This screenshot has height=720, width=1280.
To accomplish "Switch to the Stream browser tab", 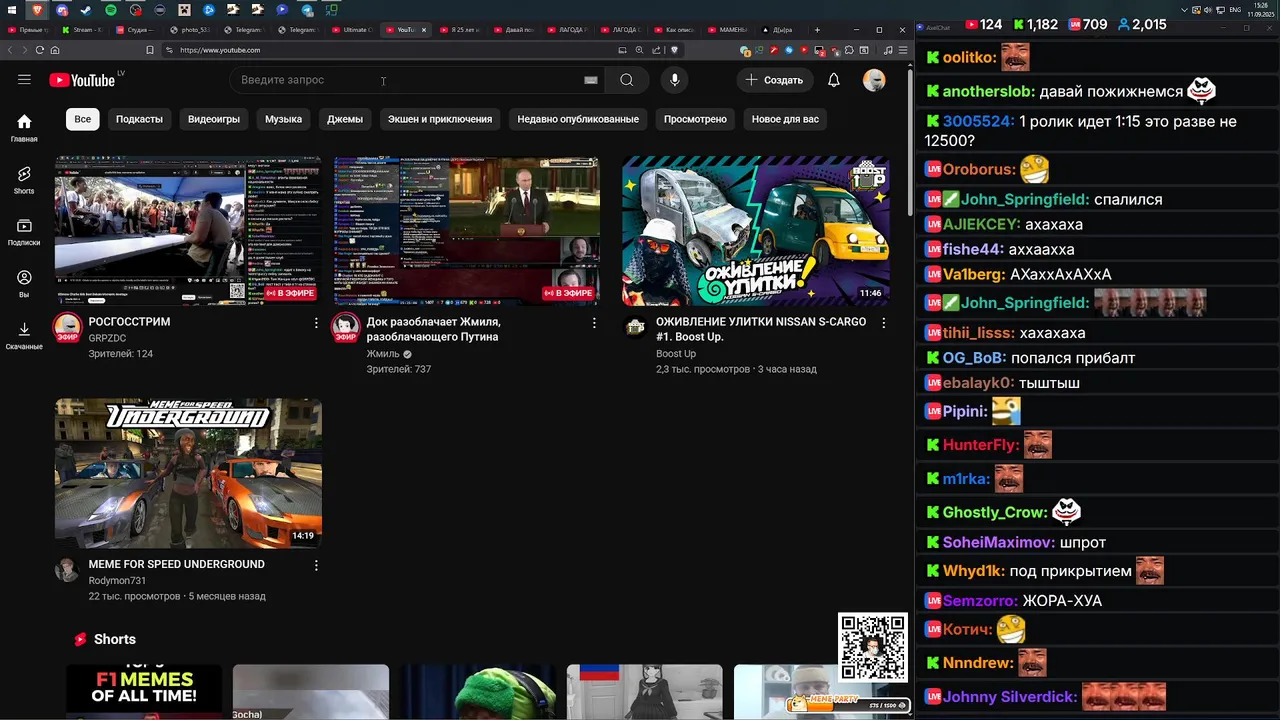I will [84, 30].
